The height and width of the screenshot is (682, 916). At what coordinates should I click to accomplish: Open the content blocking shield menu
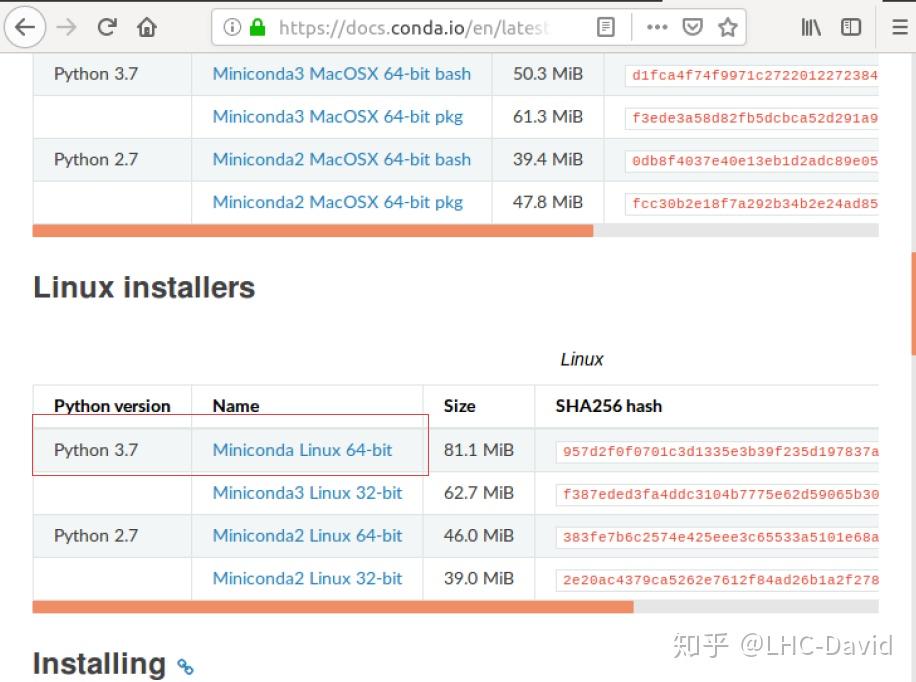tap(692, 27)
